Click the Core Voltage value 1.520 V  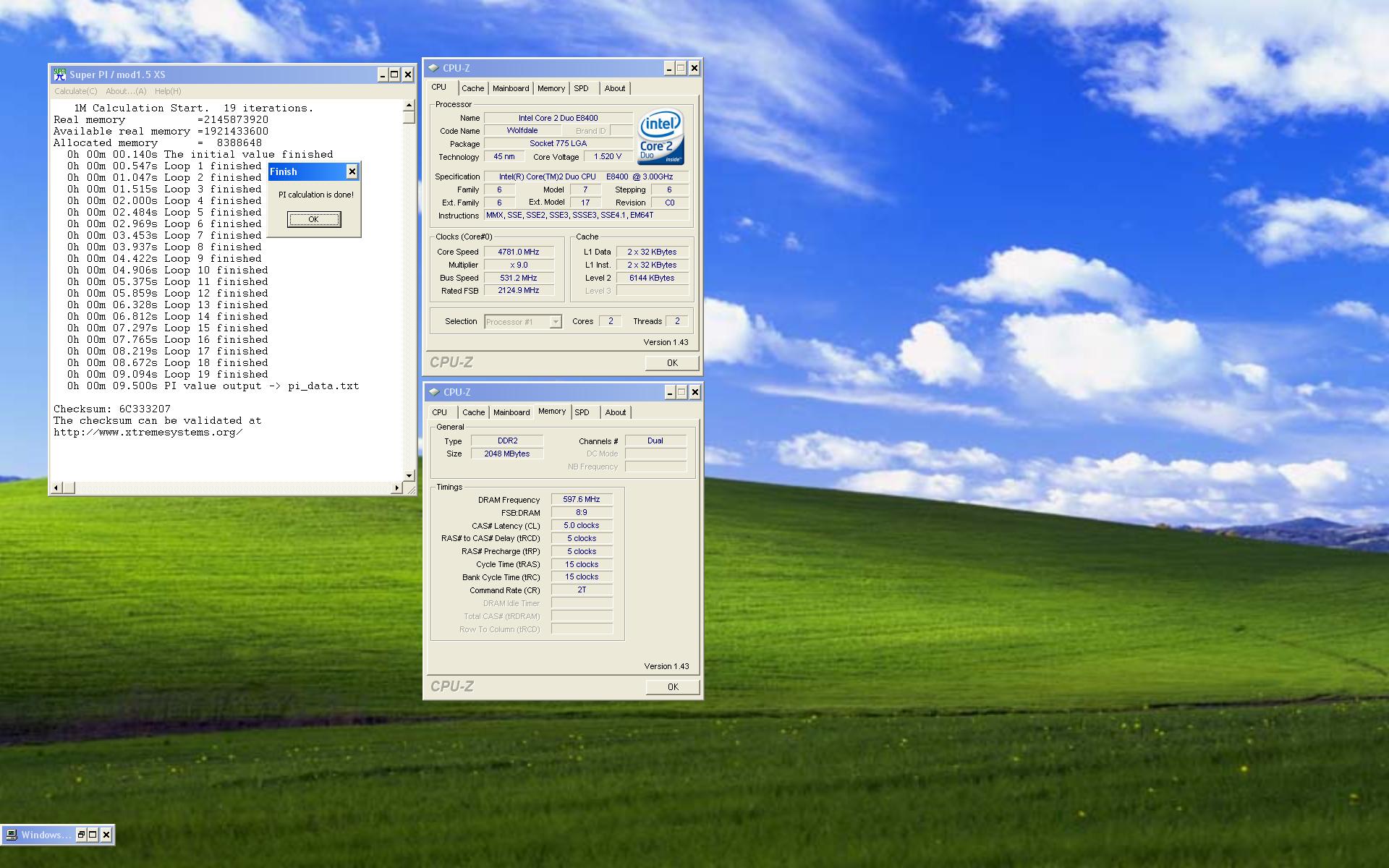[608, 156]
